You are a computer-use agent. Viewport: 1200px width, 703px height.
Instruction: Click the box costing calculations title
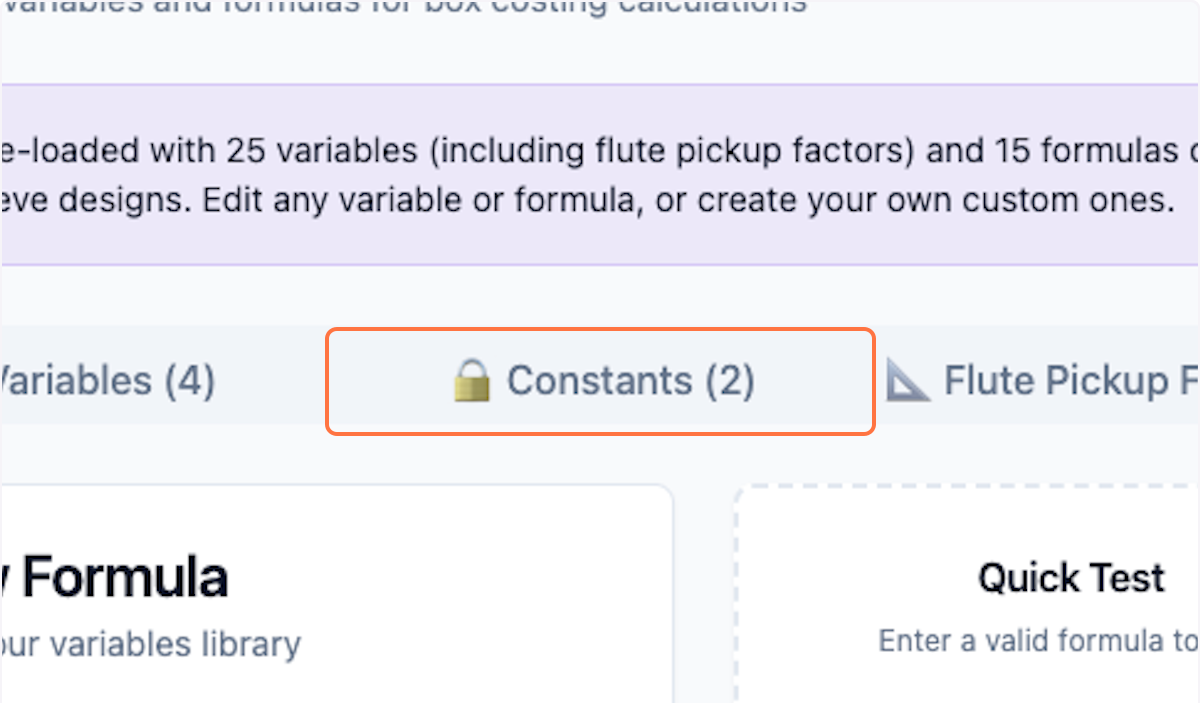point(400,8)
